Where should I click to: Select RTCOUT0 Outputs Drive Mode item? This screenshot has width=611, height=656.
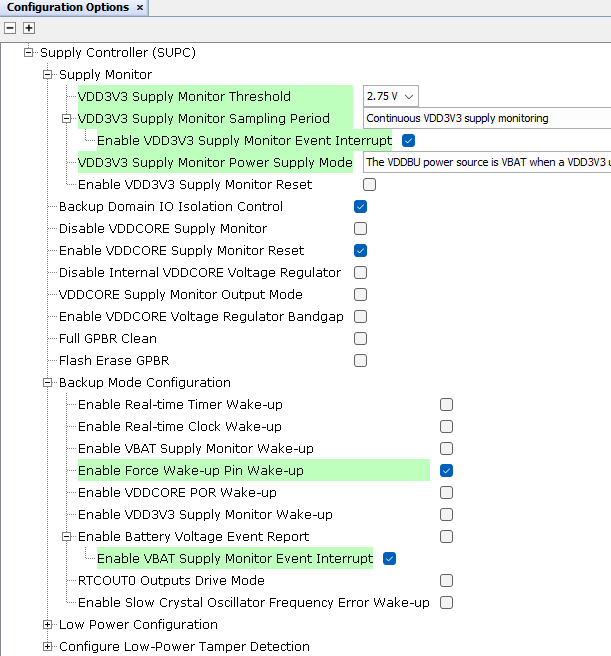click(x=171, y=580)
